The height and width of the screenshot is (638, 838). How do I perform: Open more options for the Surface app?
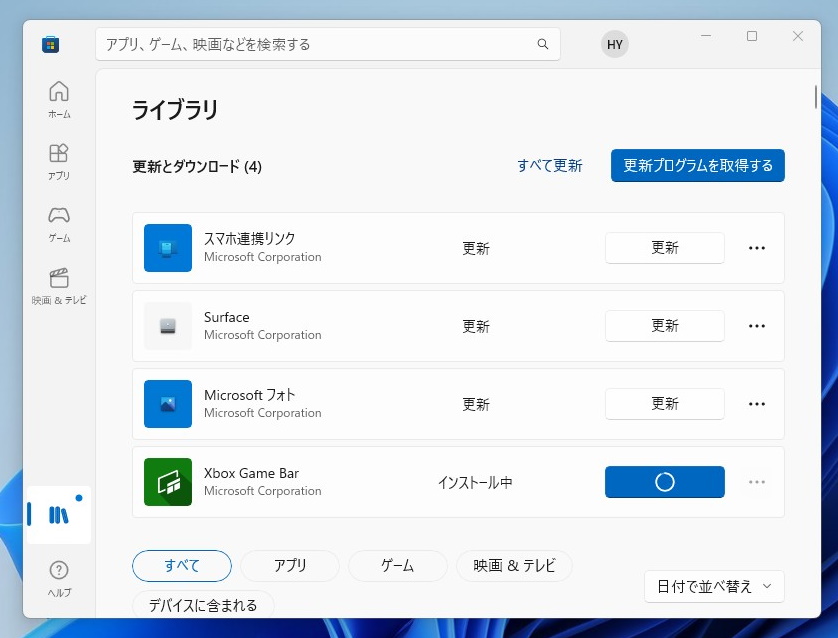757,326
